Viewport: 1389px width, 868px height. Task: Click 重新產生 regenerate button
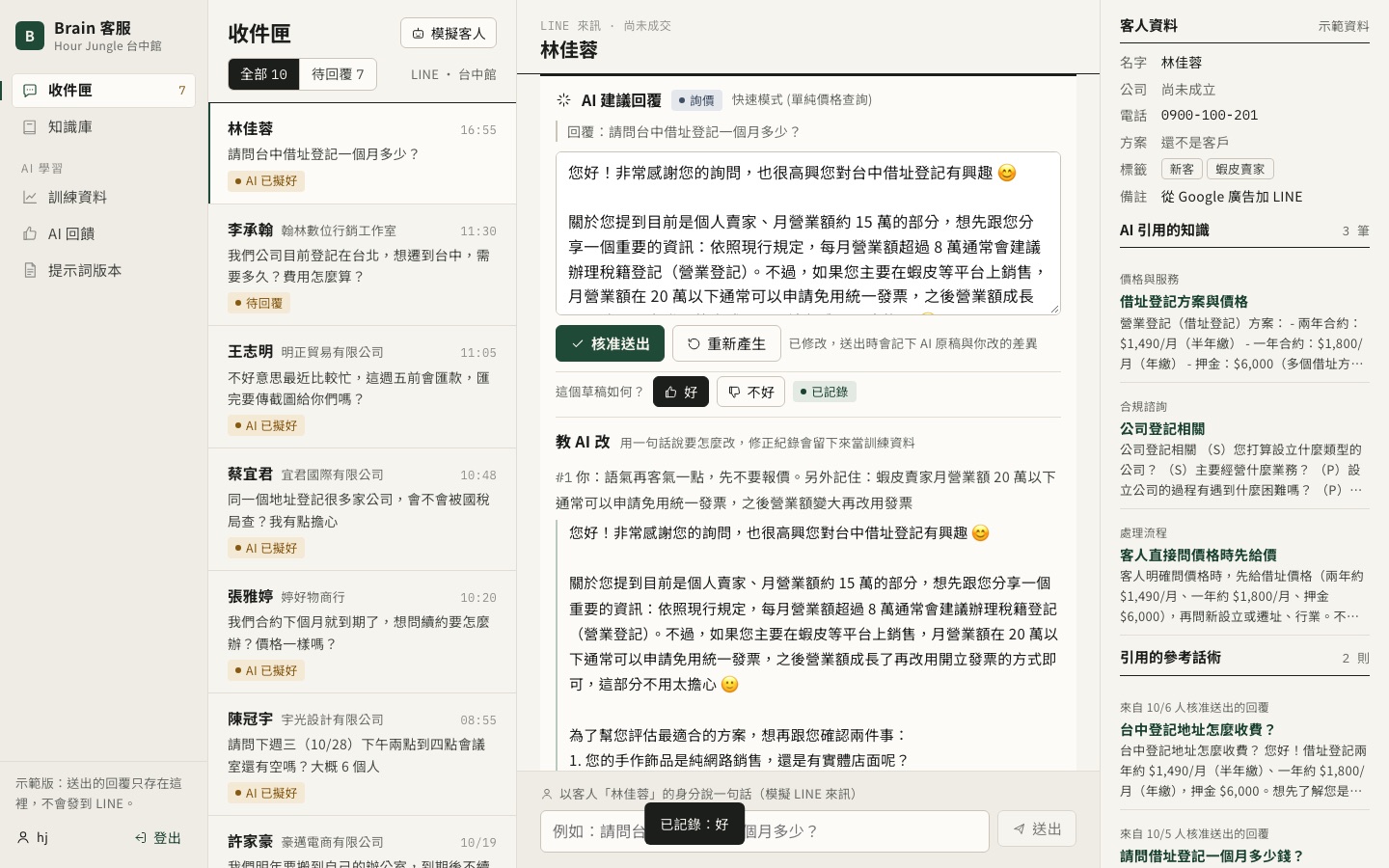coord(726,343)
